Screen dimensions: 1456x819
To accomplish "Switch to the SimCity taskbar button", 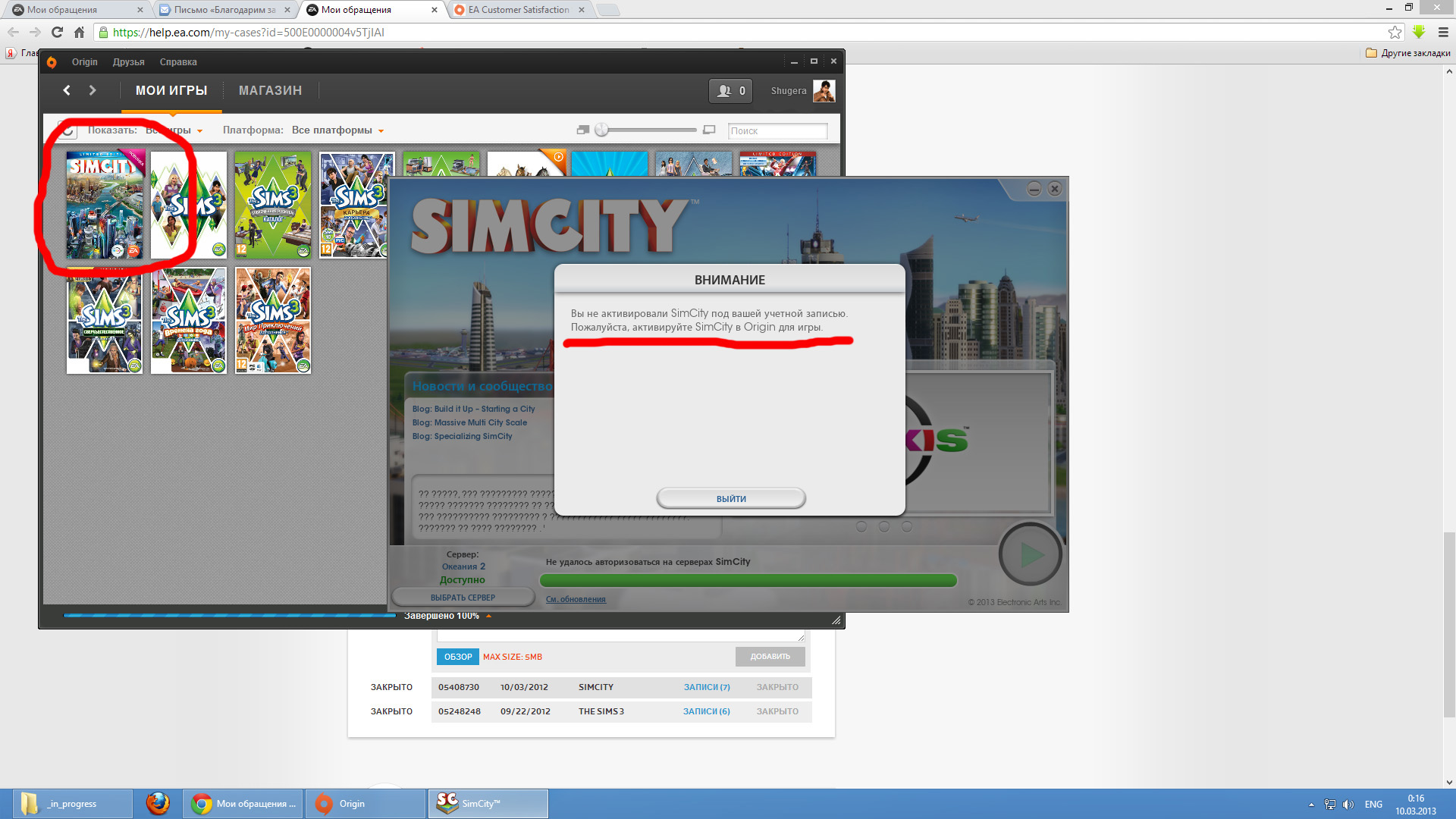I will coord(488,804).
